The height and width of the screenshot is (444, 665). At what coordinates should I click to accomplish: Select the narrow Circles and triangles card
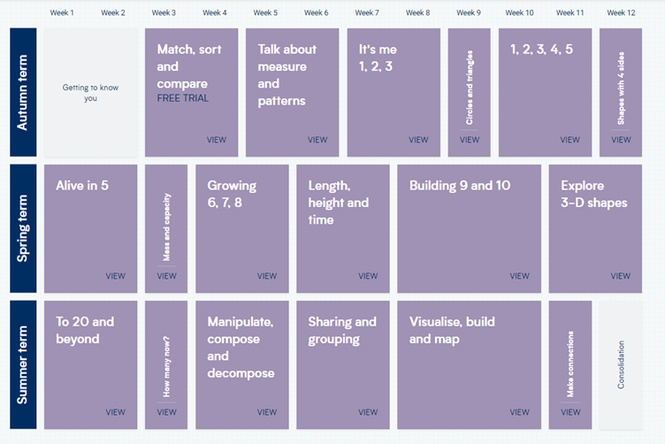click(469, 92)
